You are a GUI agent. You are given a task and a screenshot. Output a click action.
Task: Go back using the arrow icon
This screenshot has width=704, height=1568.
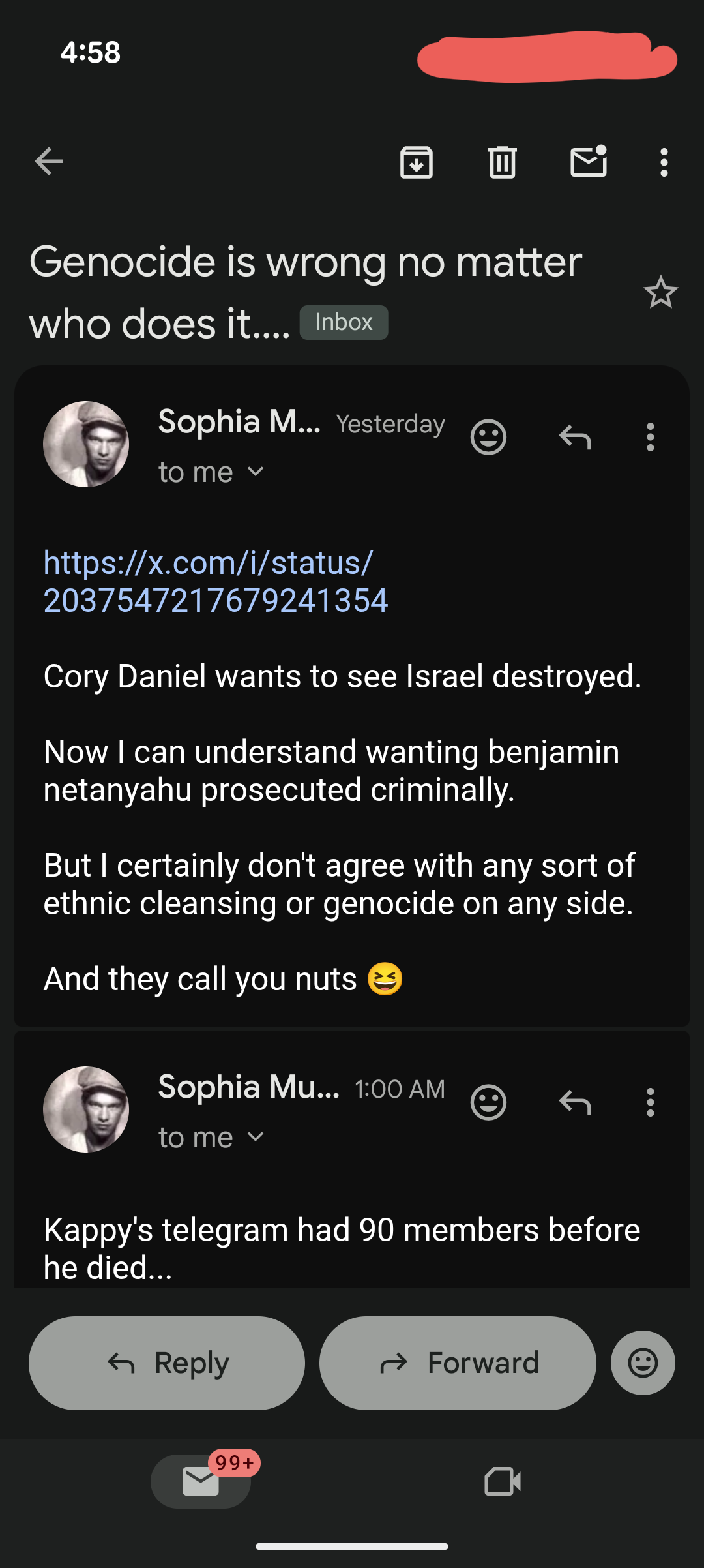pyautogui.click(x=49, y=162)
